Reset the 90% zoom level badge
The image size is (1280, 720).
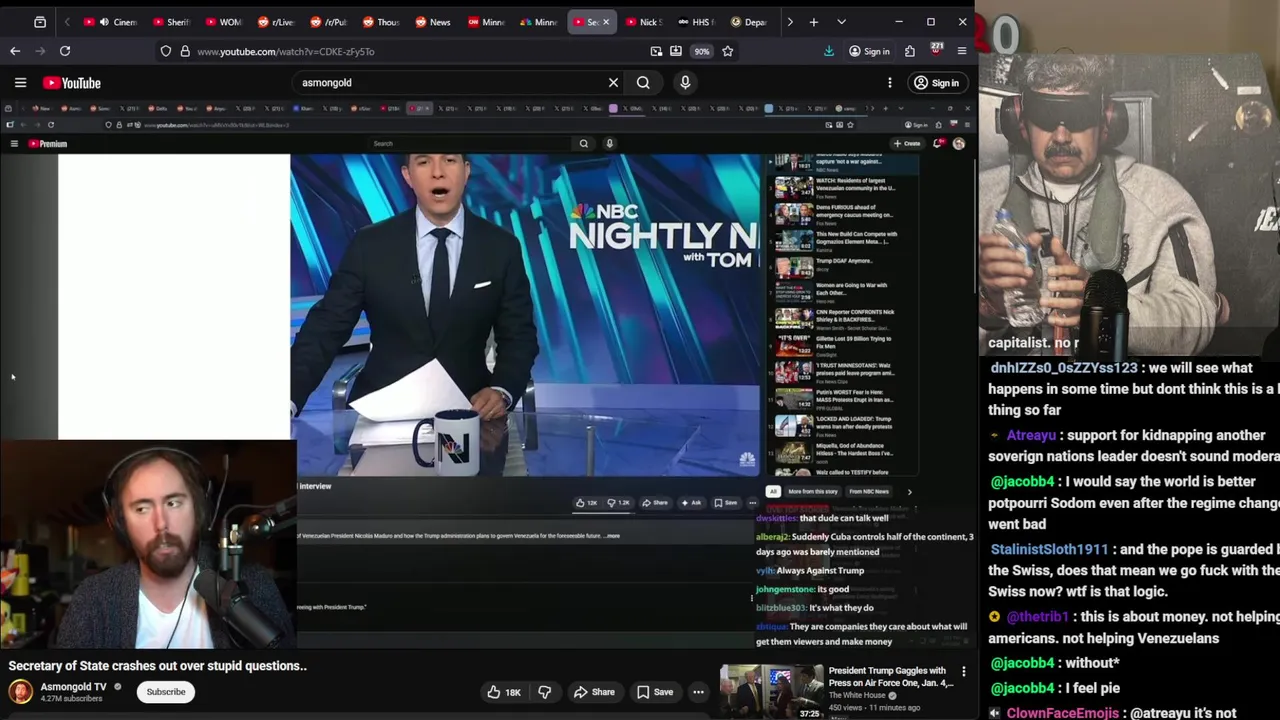(x=702, y=51)
